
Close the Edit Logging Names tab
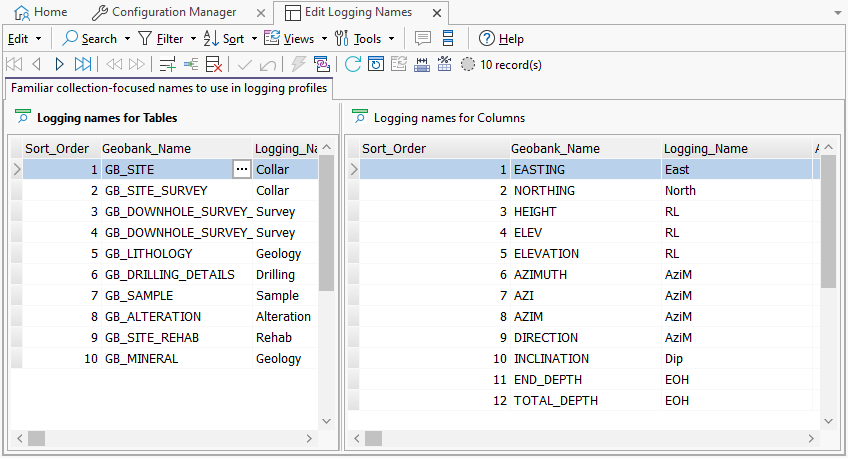point(436,13)
